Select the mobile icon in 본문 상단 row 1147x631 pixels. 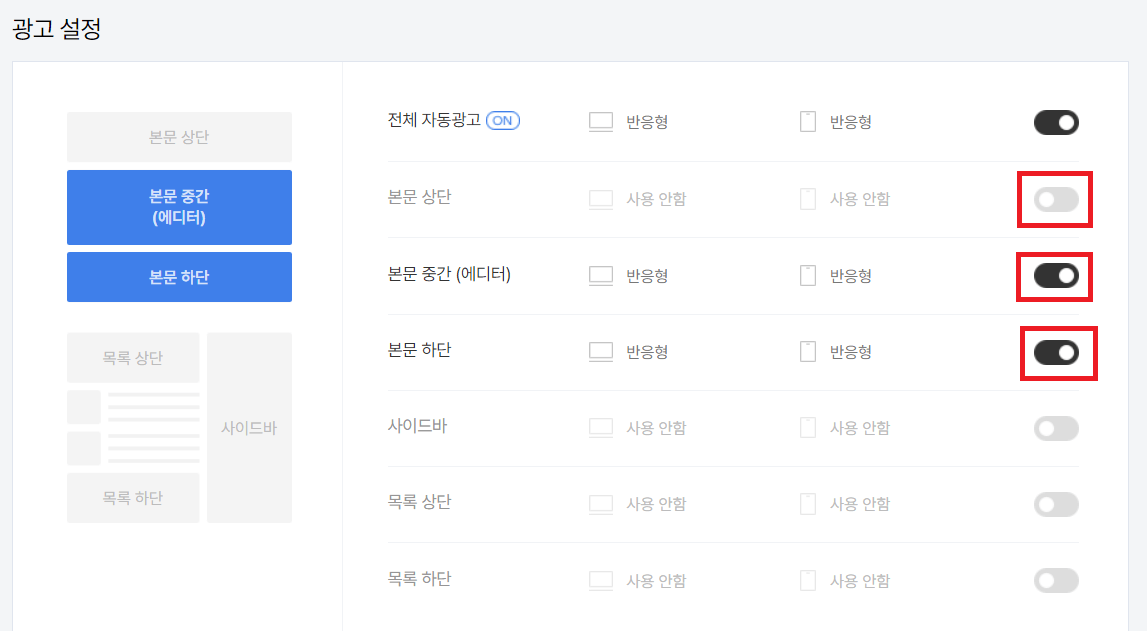click(x=807, y=198)
